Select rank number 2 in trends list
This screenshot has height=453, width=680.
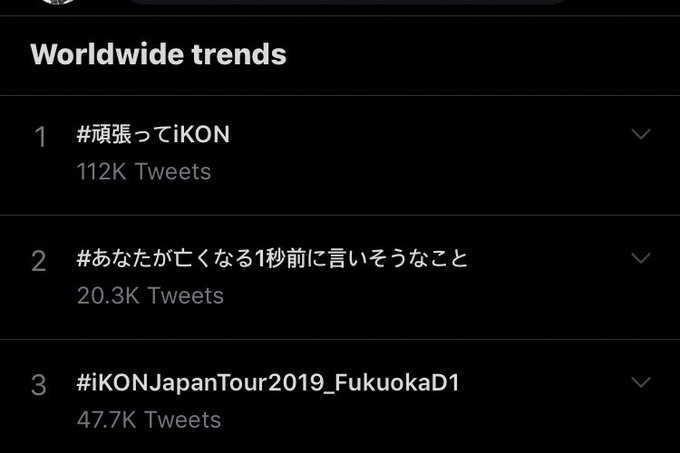click(x=39, y=262)
